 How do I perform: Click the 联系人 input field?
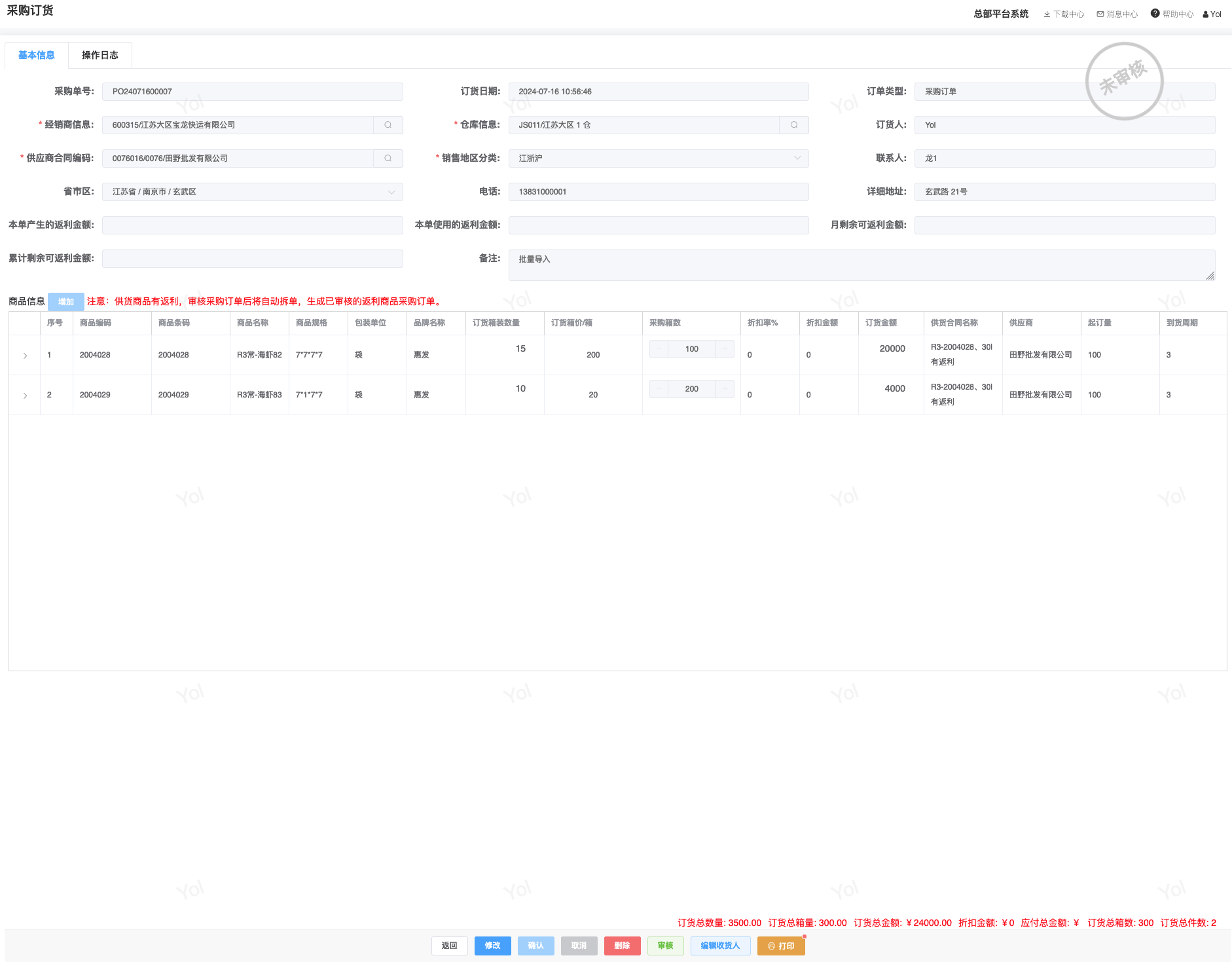click(1065, 158)
